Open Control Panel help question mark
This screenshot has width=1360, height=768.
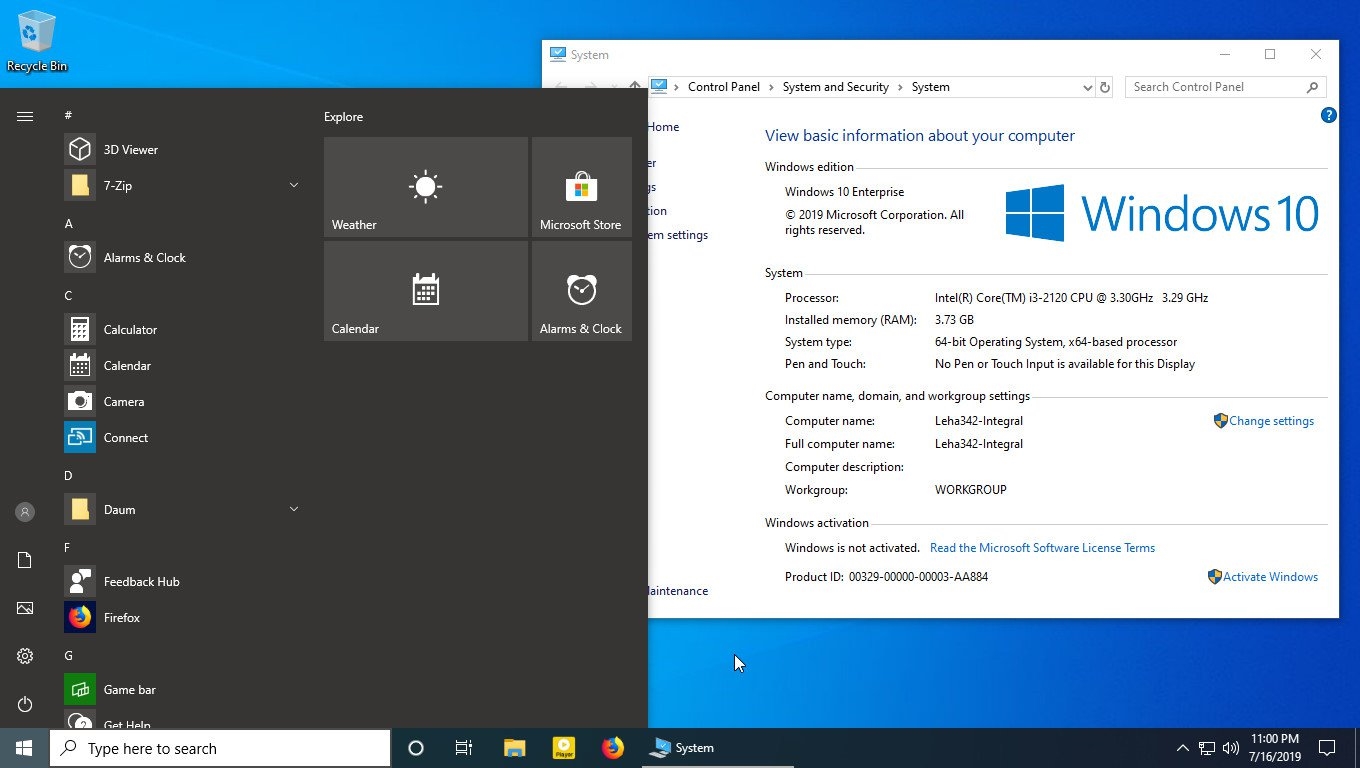click(x=1329, y=115)
